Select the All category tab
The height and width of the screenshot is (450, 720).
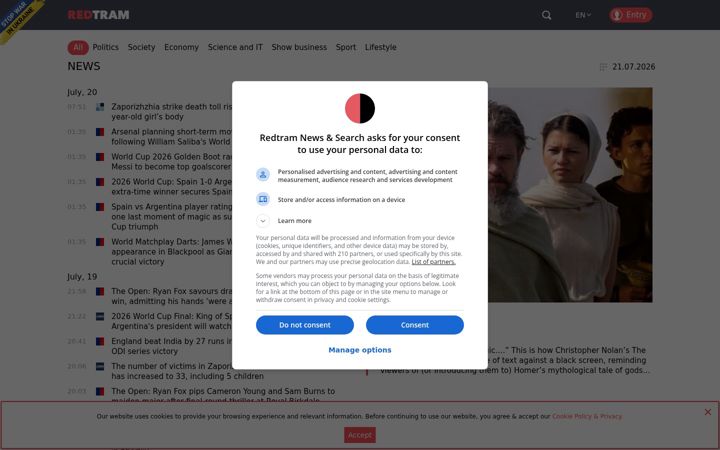pos(78,47)
